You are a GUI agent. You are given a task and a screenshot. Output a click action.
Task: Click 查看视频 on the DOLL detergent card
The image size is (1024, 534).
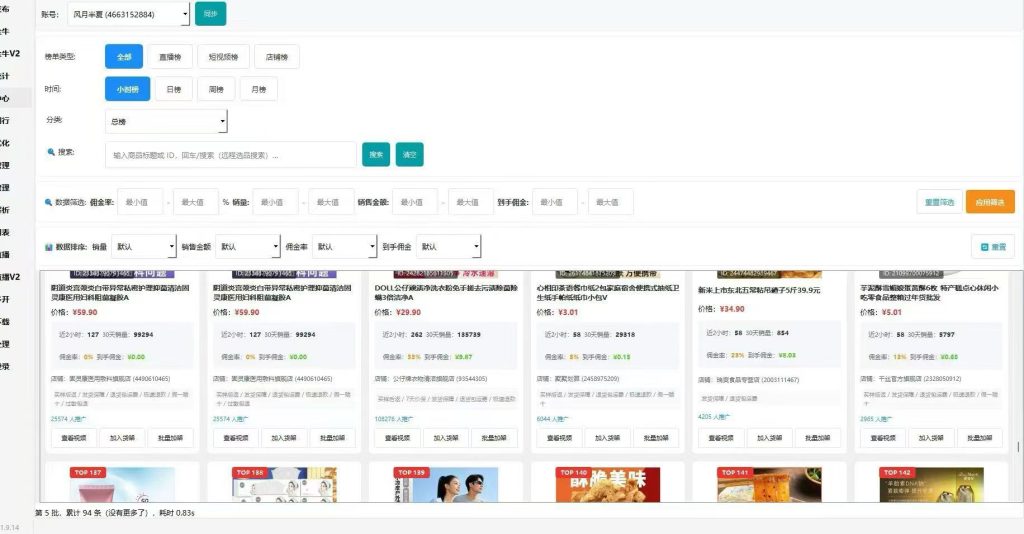(x=397, y=438)
